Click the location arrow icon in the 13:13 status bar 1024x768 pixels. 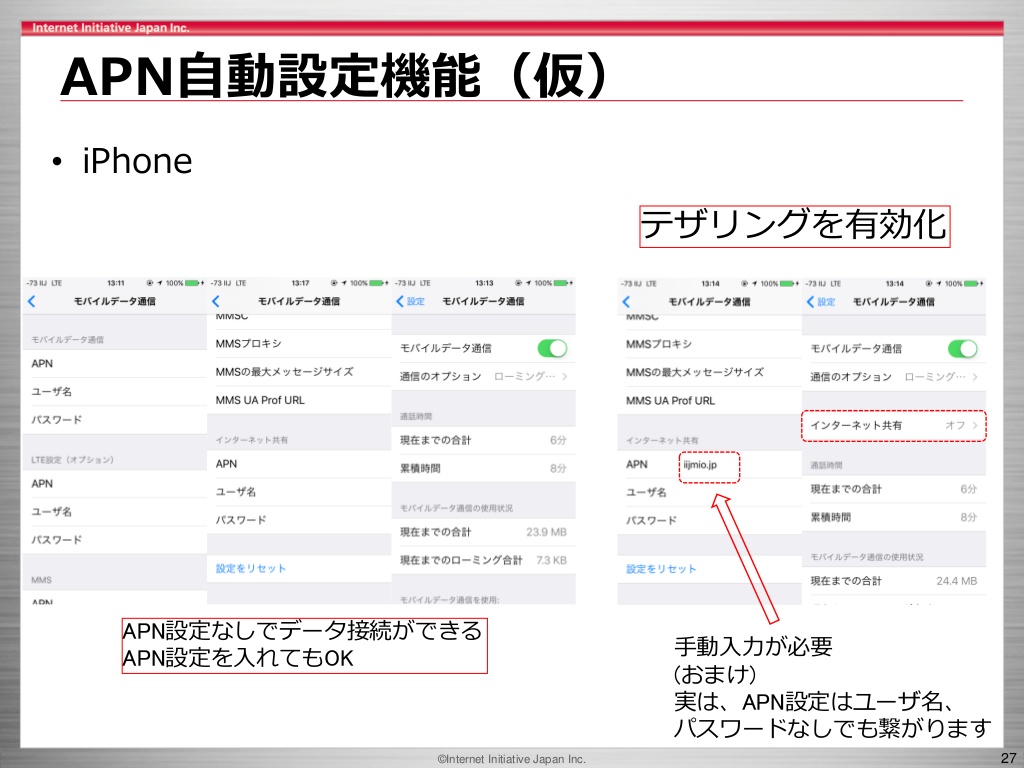coord(528,283)
